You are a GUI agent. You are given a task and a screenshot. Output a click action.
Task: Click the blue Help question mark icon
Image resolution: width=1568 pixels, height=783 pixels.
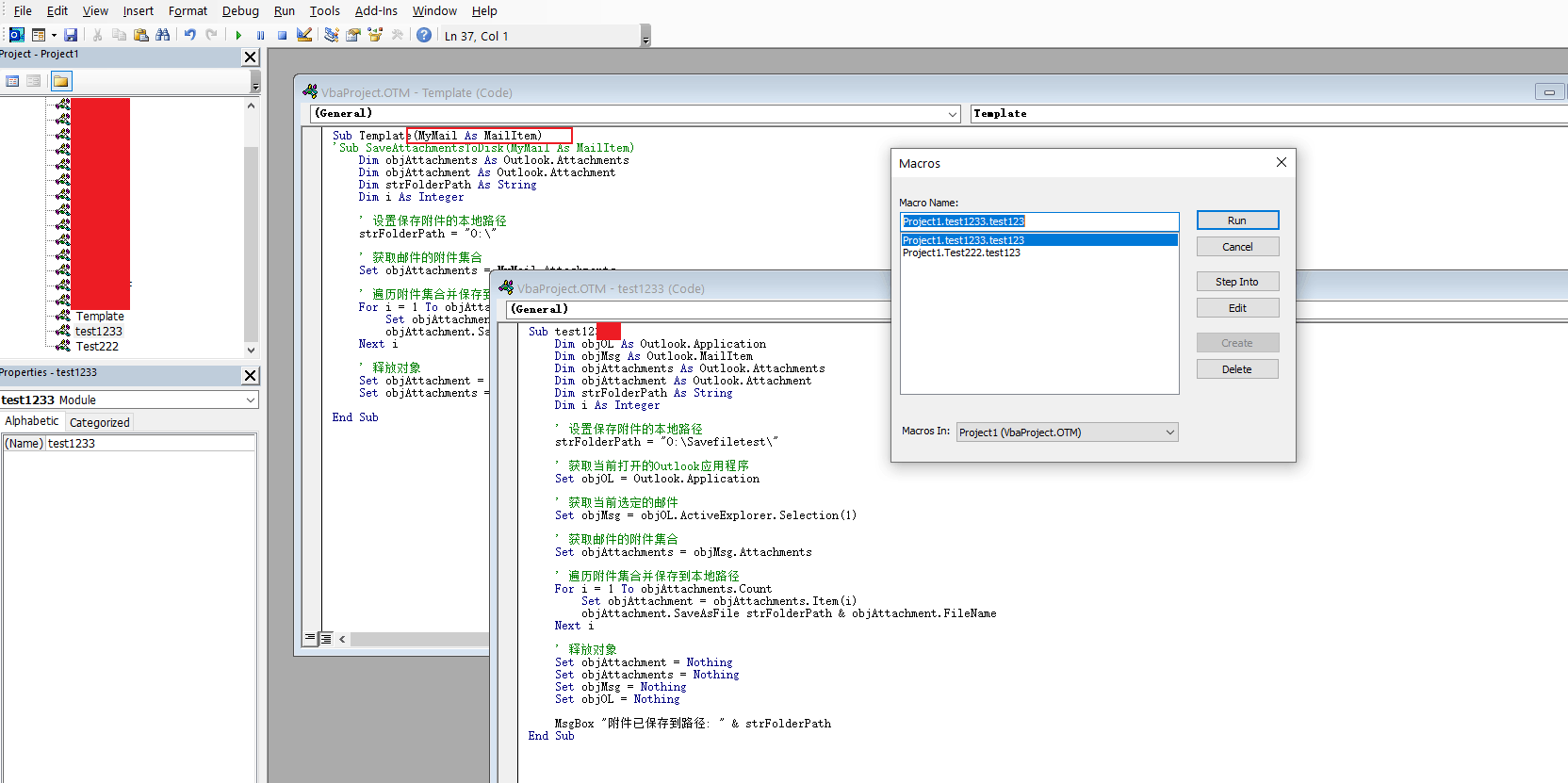[424, 35]
